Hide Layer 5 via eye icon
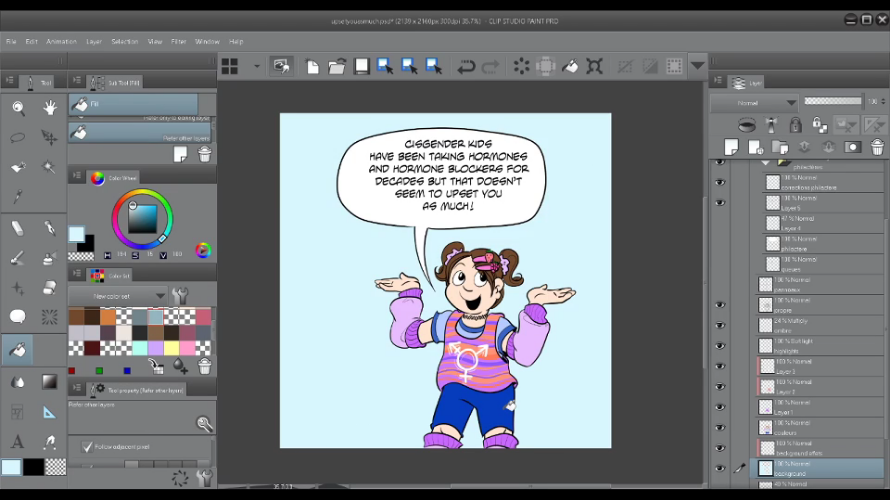 (720, 203)
